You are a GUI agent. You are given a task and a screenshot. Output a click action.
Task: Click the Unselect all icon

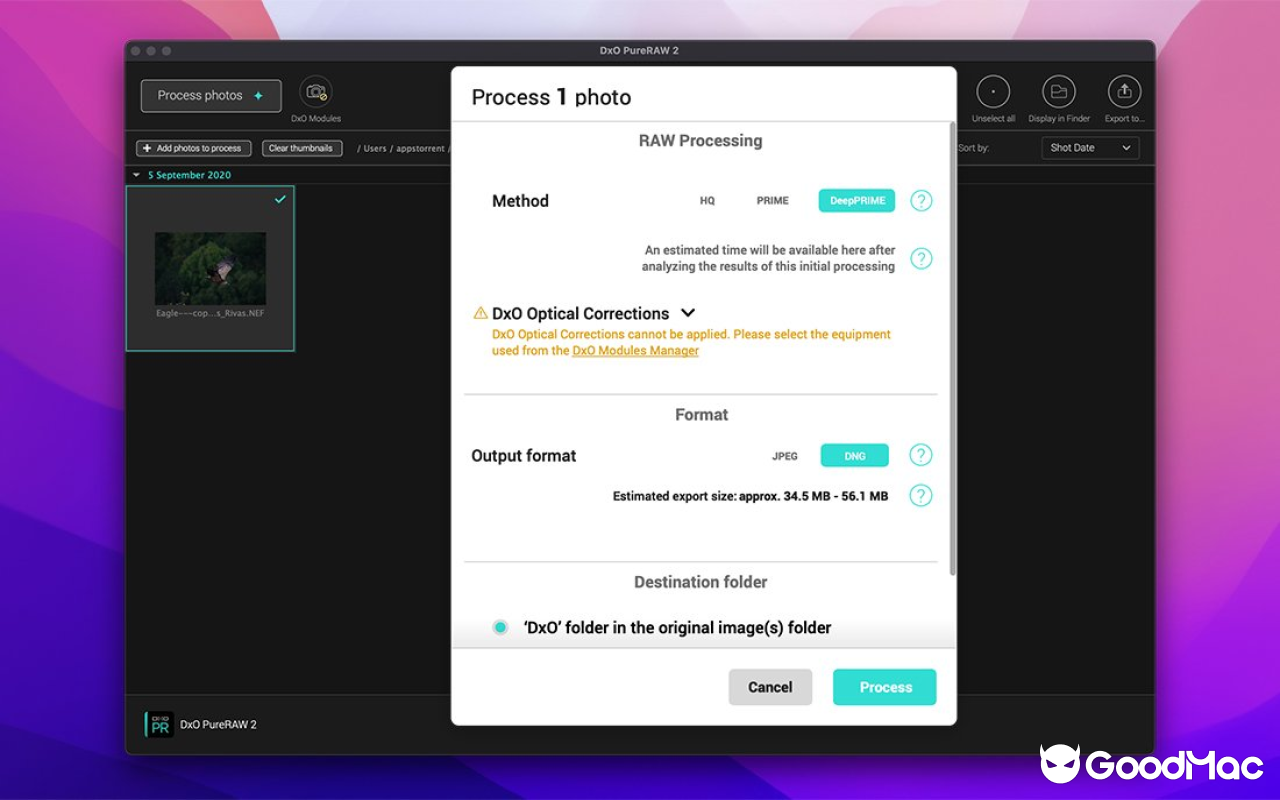[993, 93]
